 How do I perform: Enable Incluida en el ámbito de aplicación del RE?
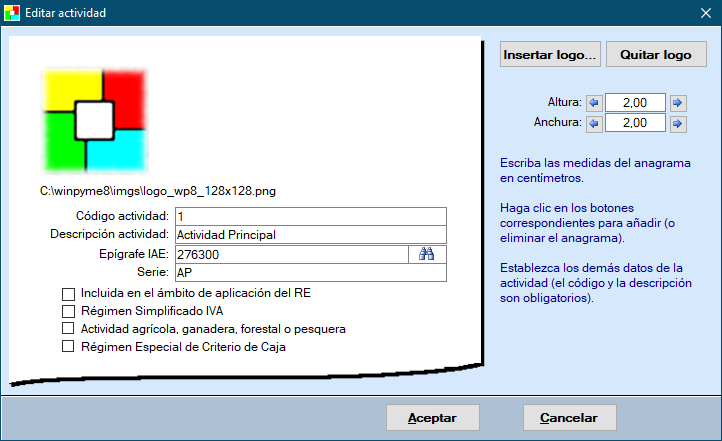[69, 294]
